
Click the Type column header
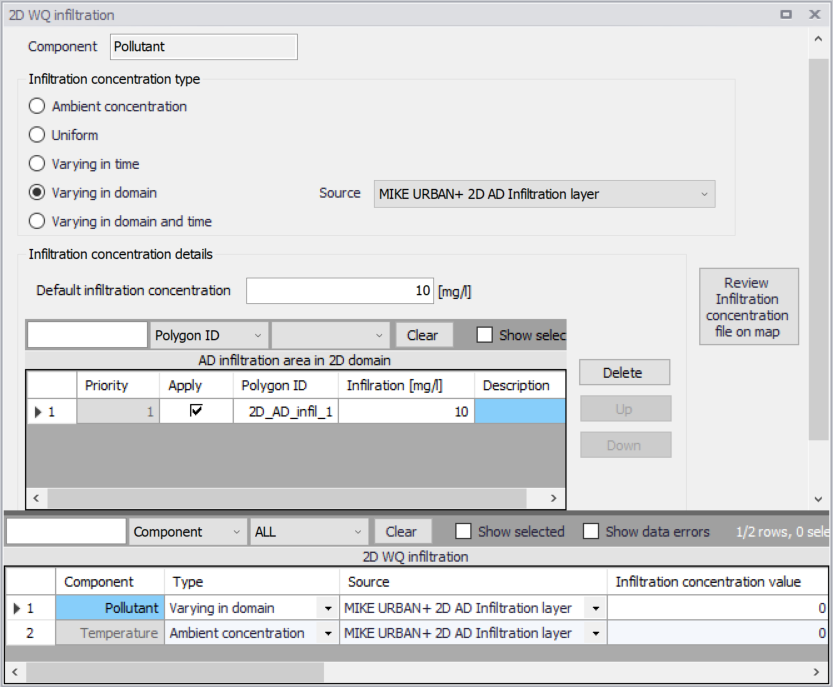252,582
